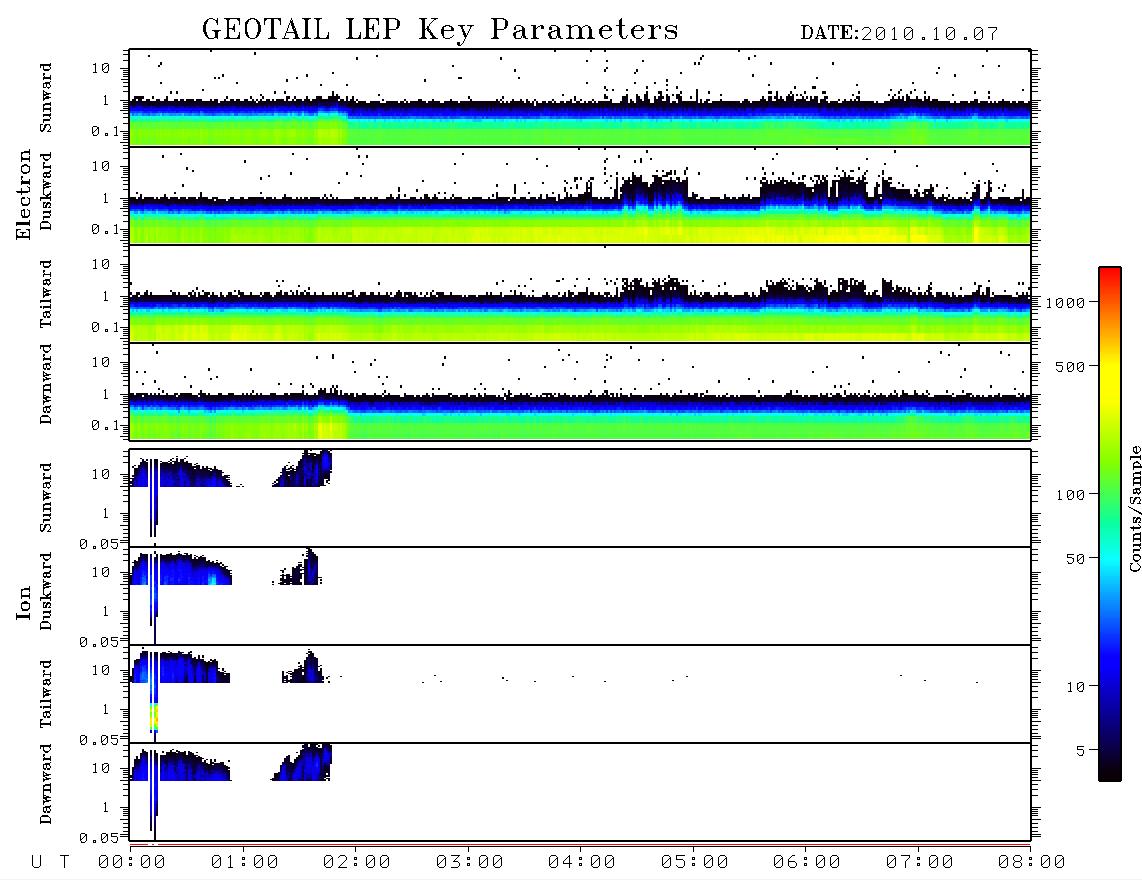The width and height of the screenshot is (1142, 880).
Task: Click the Electron Dawnward row label
Action: pos(46,385)
